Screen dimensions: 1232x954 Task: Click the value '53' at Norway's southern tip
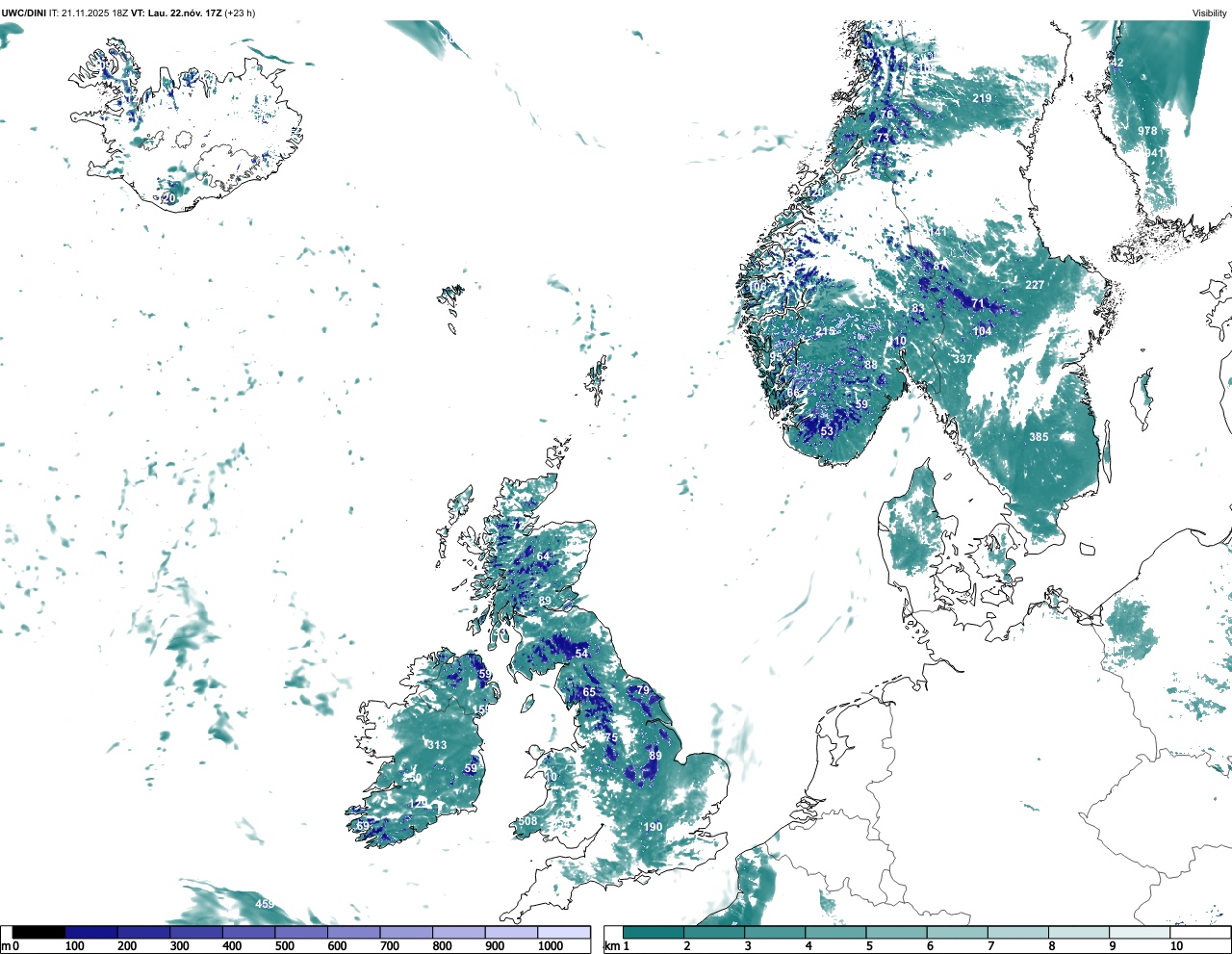[828, 432]
